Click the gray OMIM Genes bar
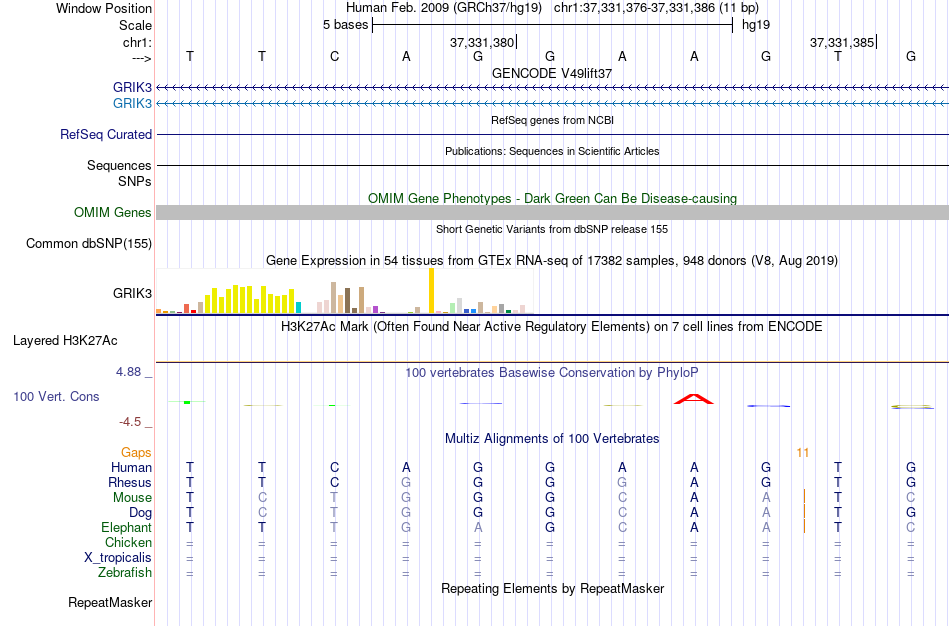Viewport: 950px width, 626px height. pyautogui.click(x=553, y=212)
